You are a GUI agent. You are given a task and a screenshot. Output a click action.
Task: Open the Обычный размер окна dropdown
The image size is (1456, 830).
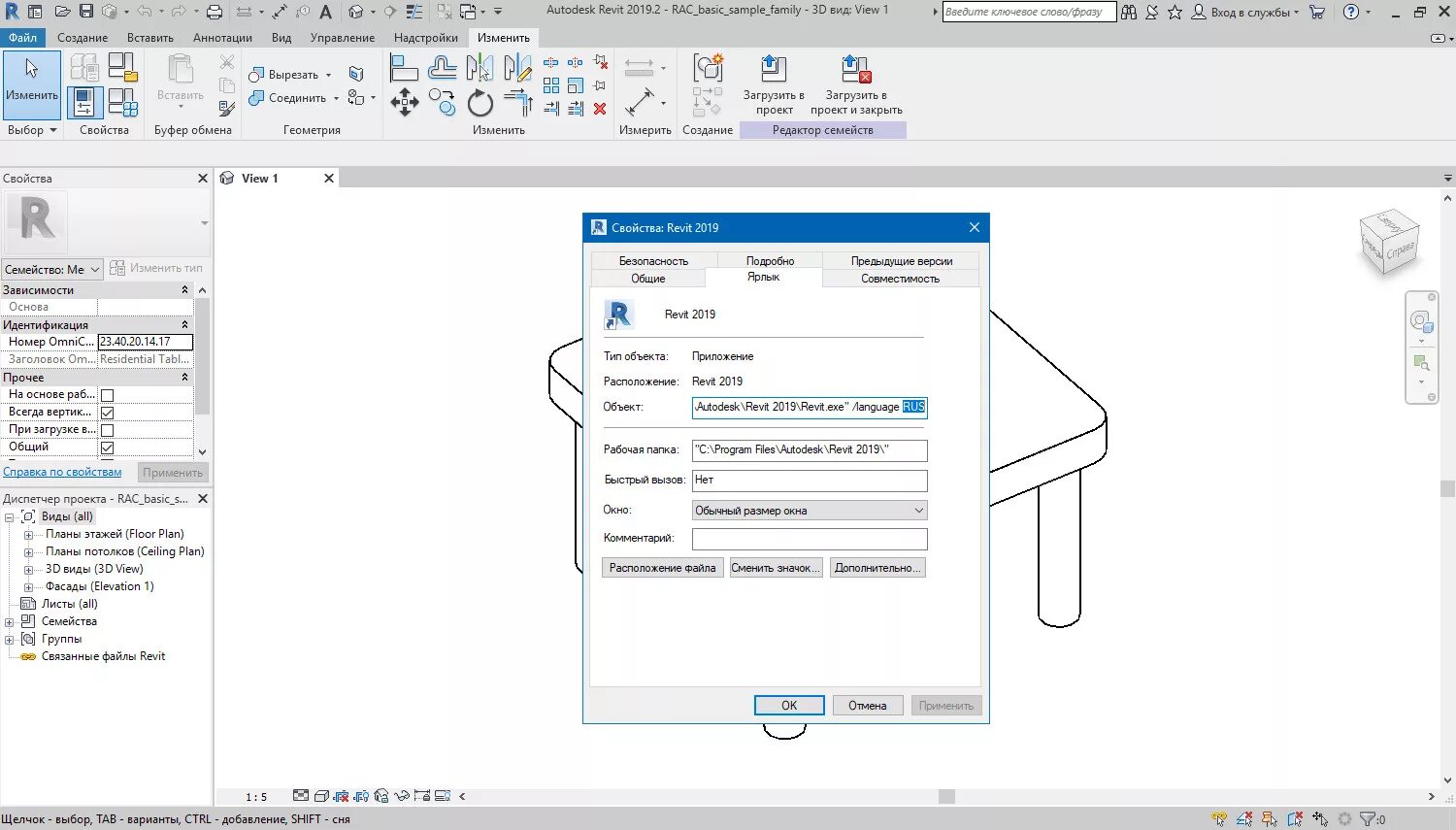810,511
